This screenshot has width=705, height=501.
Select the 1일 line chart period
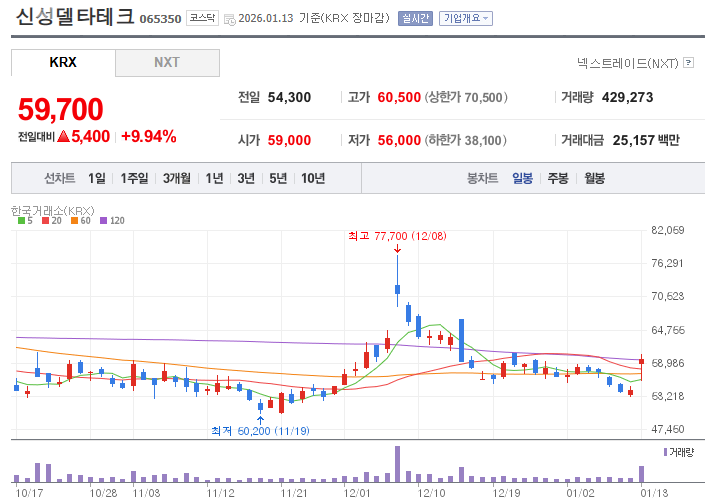click(97, 179)
